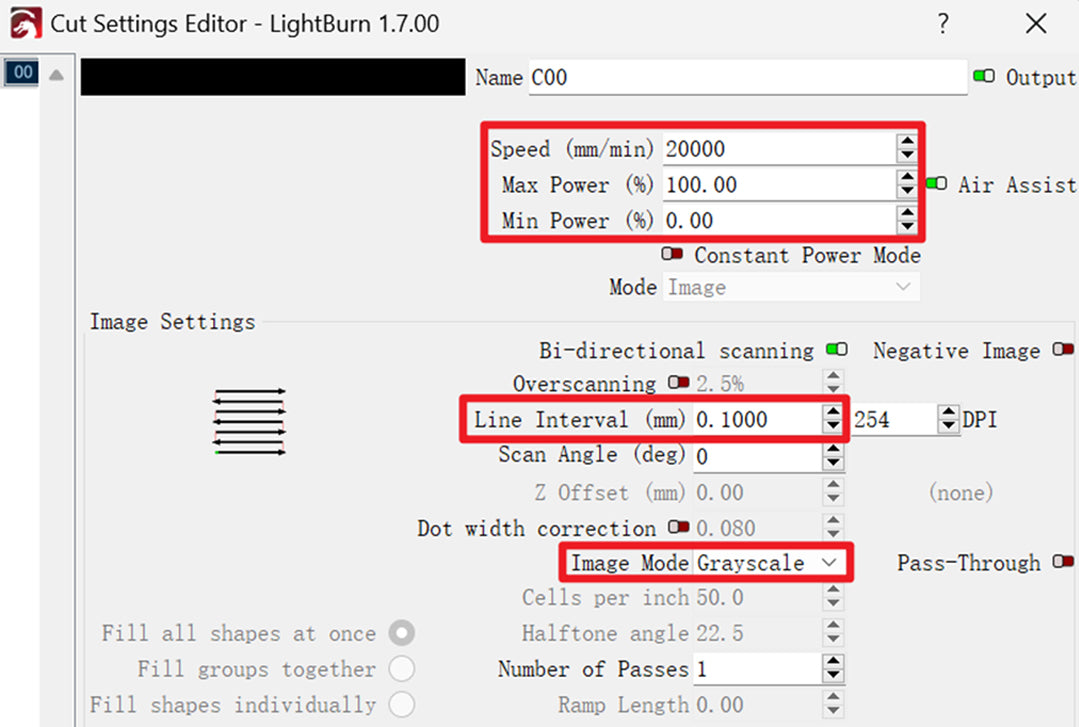This screenshot has height=727, width=1079.
Task: Turn on the Negative Image toggle
Action: coord(1062,350)
